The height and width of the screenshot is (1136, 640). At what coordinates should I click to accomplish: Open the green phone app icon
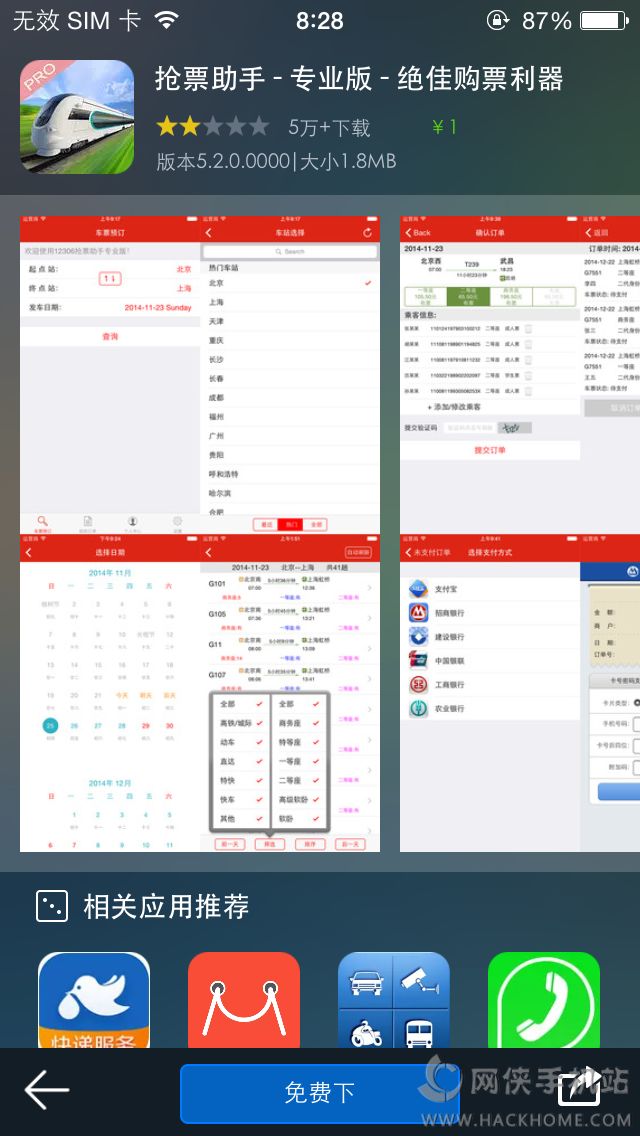[x=544, y=1000]
